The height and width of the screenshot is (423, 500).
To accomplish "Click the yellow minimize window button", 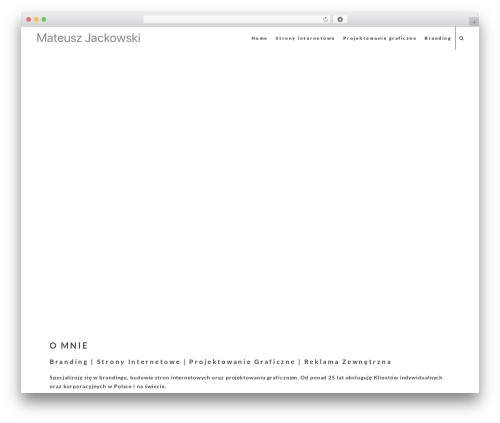I will 36,20.
